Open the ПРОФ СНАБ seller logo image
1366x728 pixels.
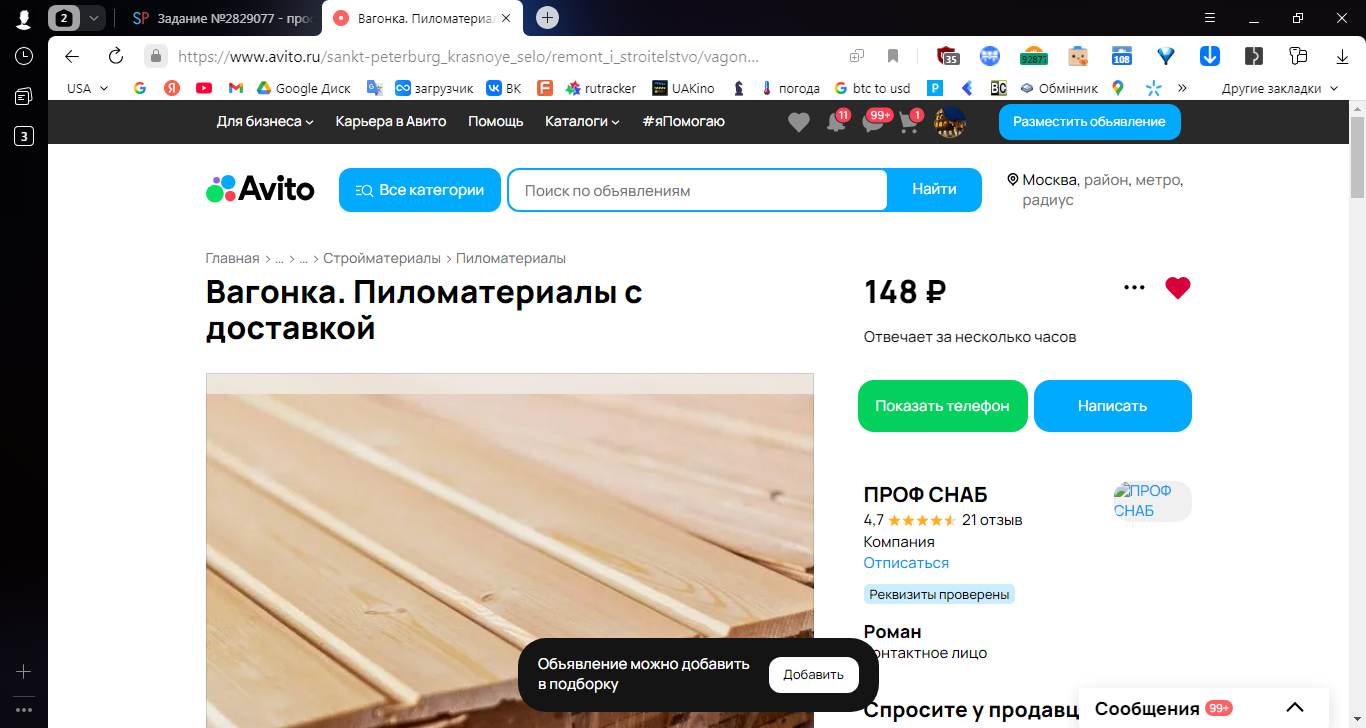pyautogui.click(x=1152, y=501)
